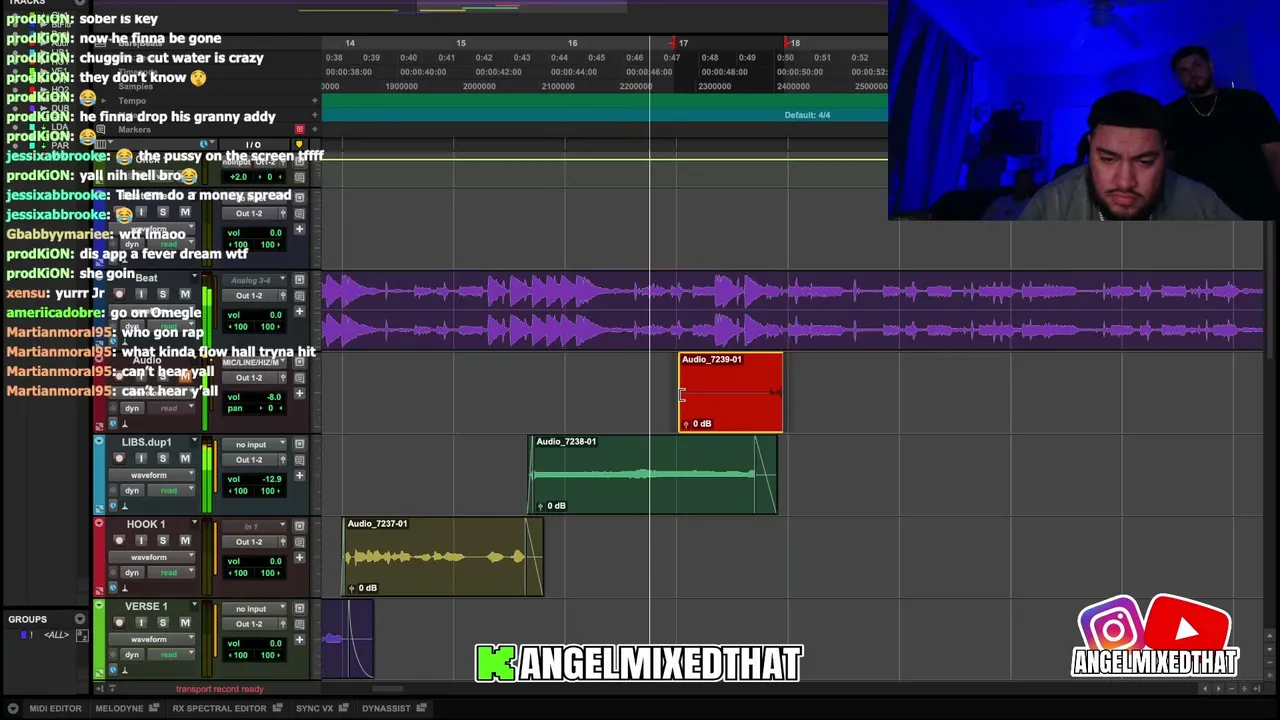The image size is (1280, 720).
Task: Click the LIBS.dup1 dyn button
Action: tap(132, 491)
